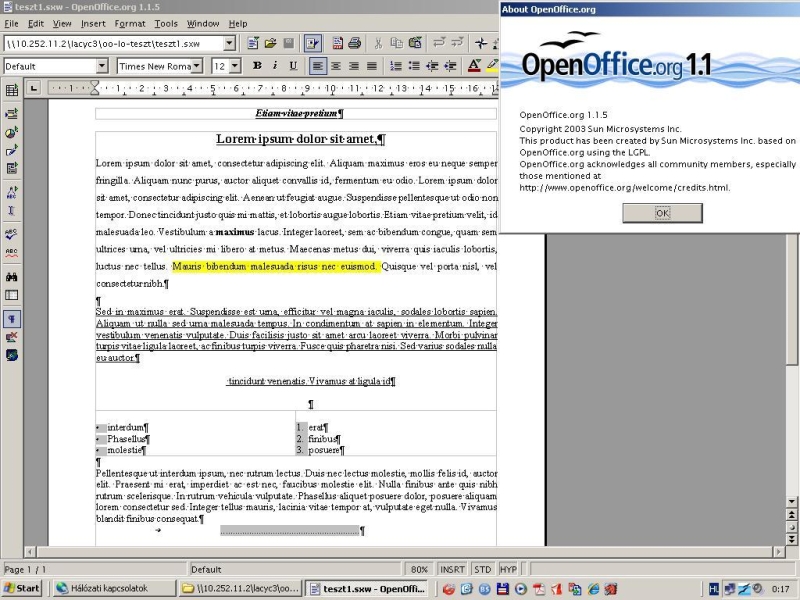Viewport: 800px width, 600px height.
Task: Click the Cut scissors icon
Action: (x=378, y=43)
